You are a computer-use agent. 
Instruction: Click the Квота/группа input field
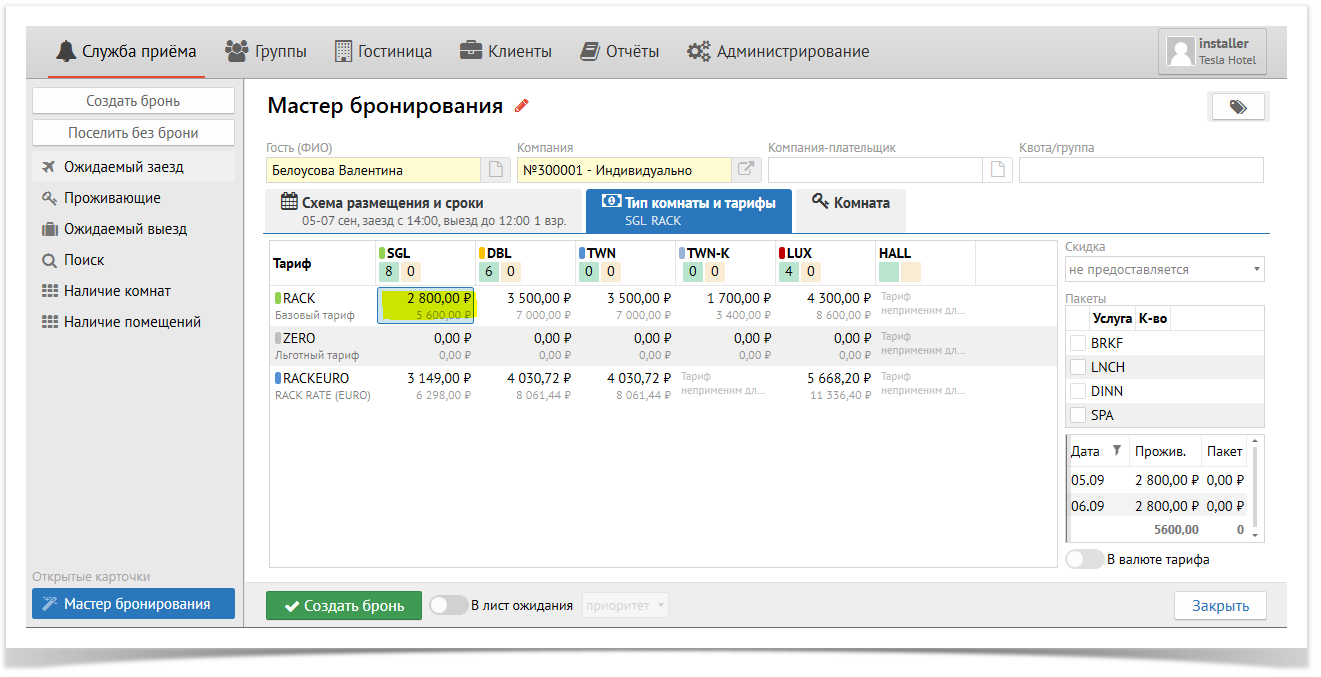[1141, 170]
